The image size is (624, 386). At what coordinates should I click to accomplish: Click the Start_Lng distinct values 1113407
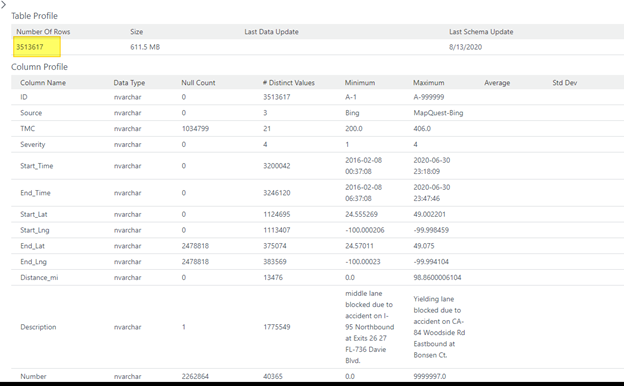(x=277, y=230)
